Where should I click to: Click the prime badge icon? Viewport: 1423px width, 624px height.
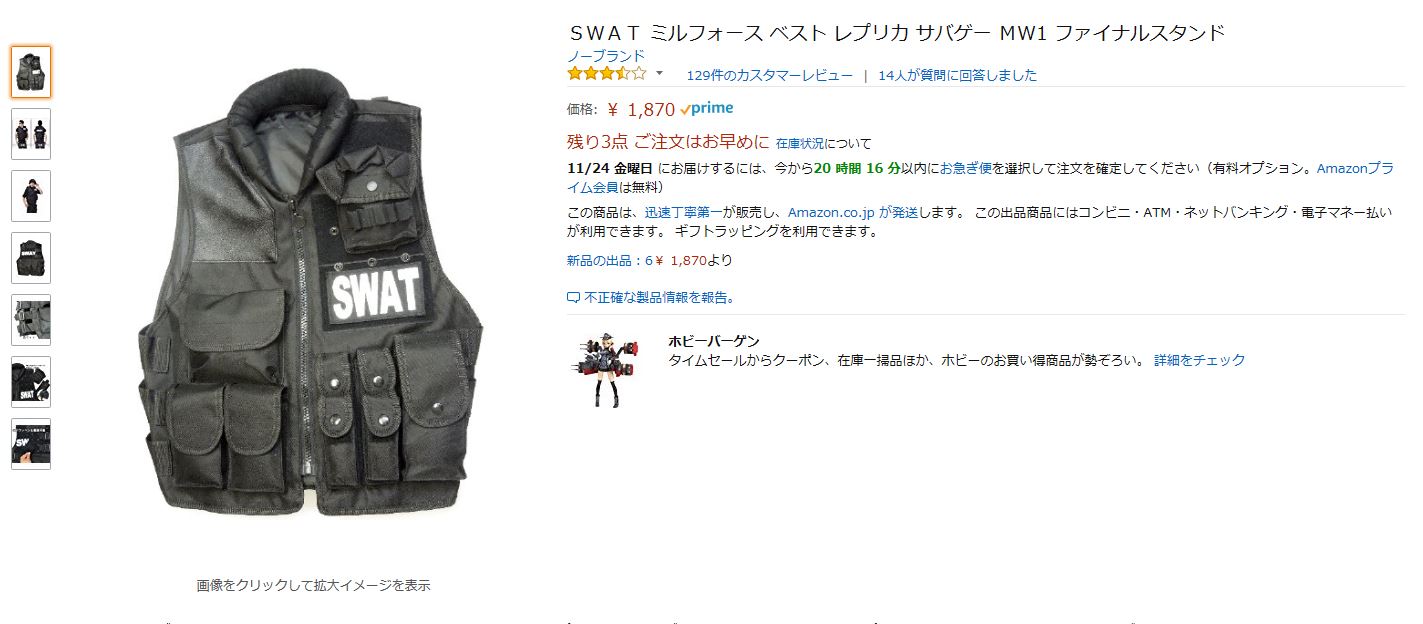point(706,109)
